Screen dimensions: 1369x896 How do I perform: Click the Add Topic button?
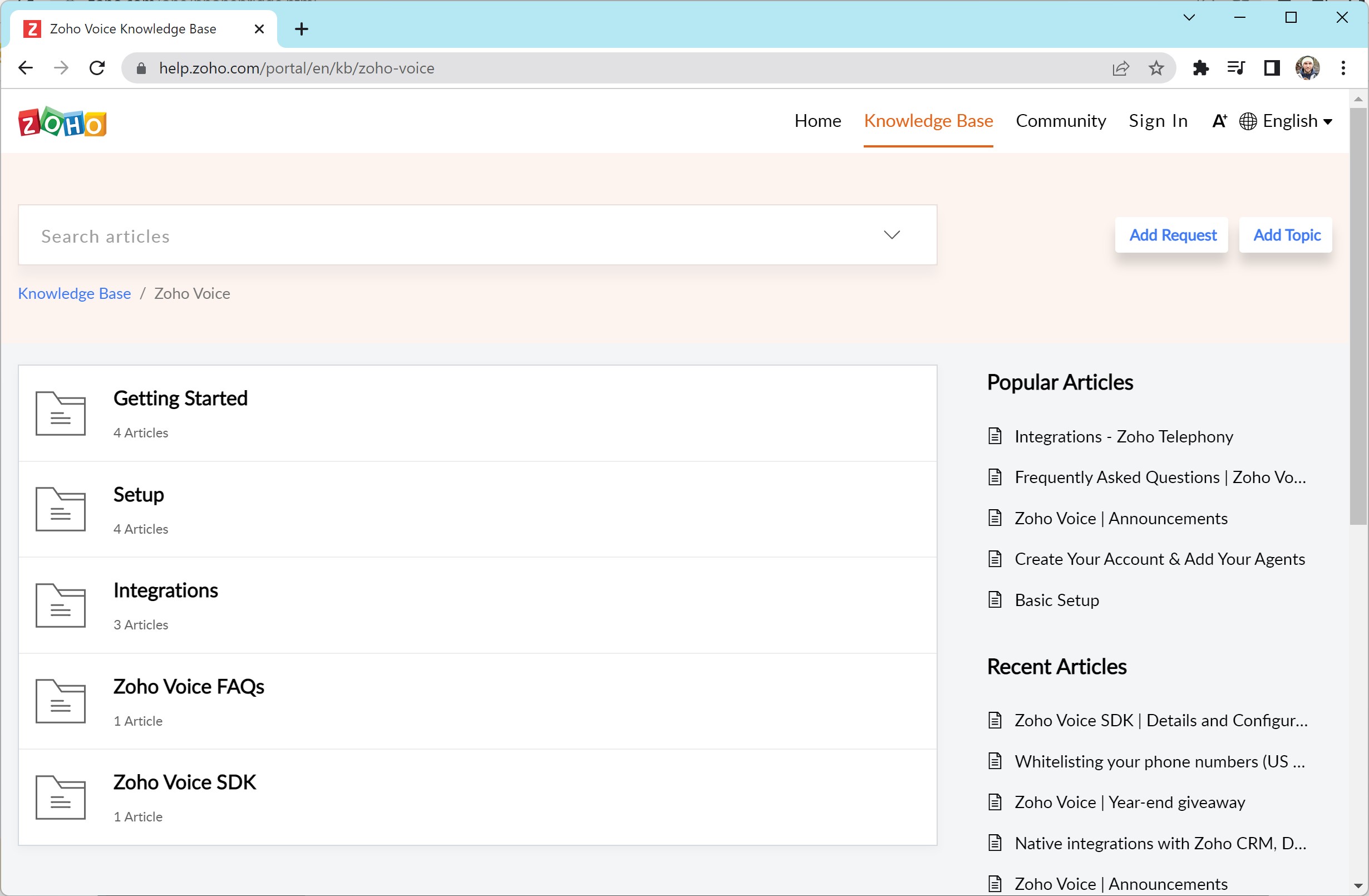click(1287, 234)
